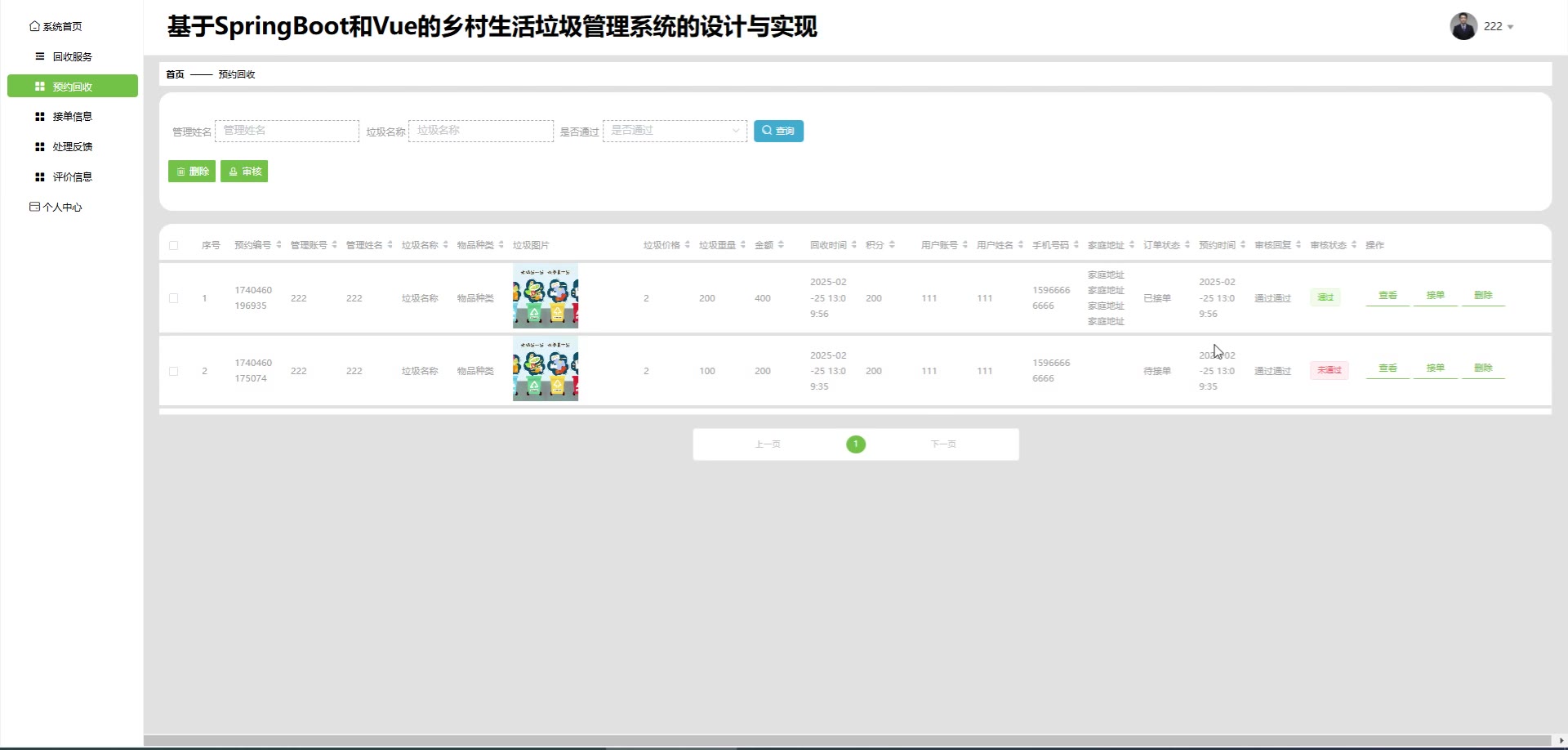Expand the 222 user account menu arrow
1568x750 pixels.
[1510, 27]
